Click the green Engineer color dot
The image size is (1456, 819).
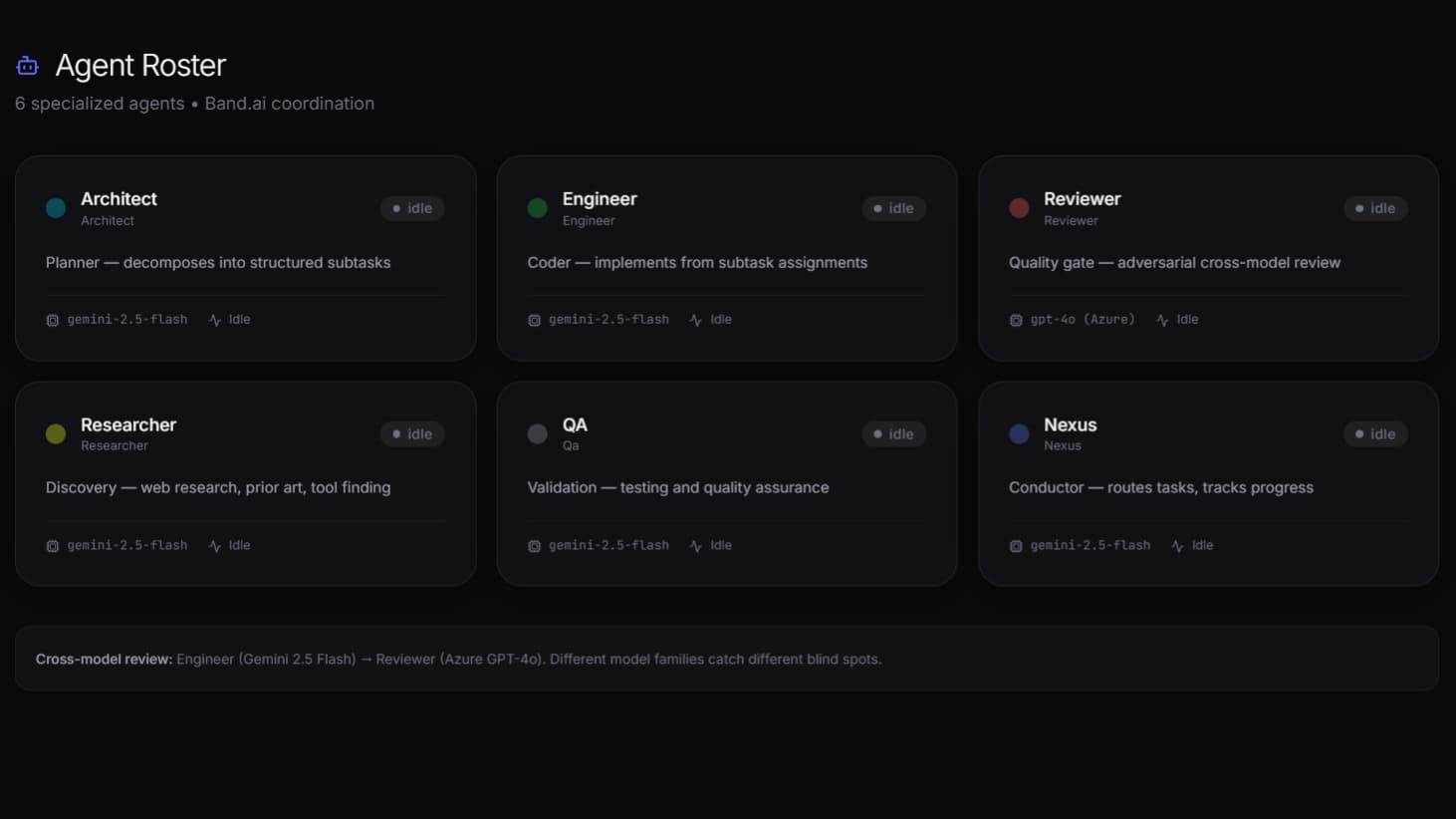tap(538, 208)
